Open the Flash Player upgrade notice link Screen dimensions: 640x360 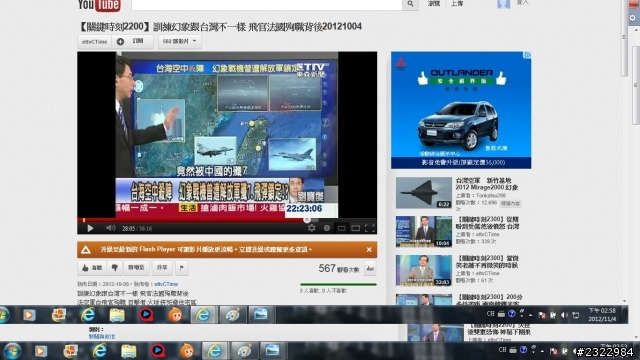206,249
